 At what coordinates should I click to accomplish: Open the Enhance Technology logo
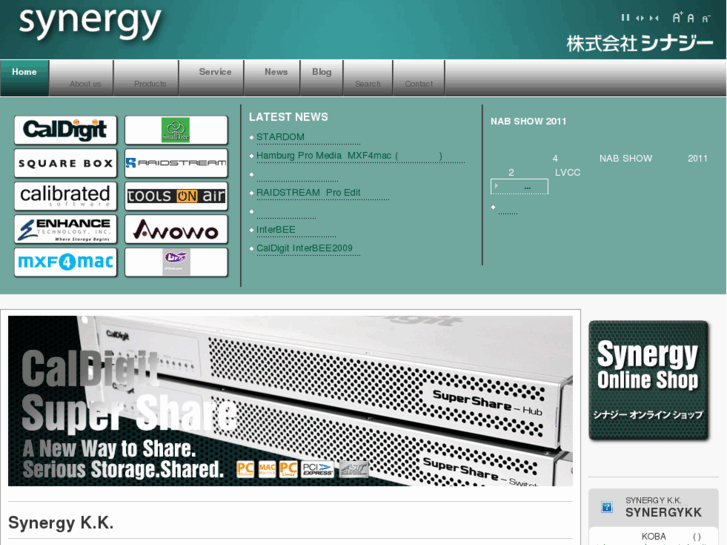click(65, 229)
